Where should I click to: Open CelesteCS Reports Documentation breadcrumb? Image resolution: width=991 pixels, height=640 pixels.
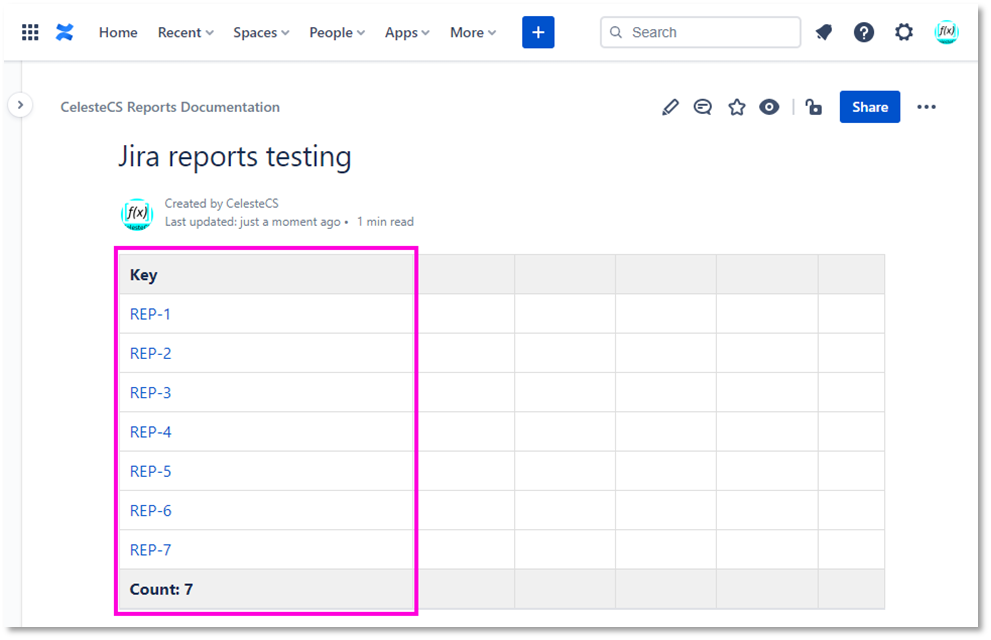[x=170, y=107]
